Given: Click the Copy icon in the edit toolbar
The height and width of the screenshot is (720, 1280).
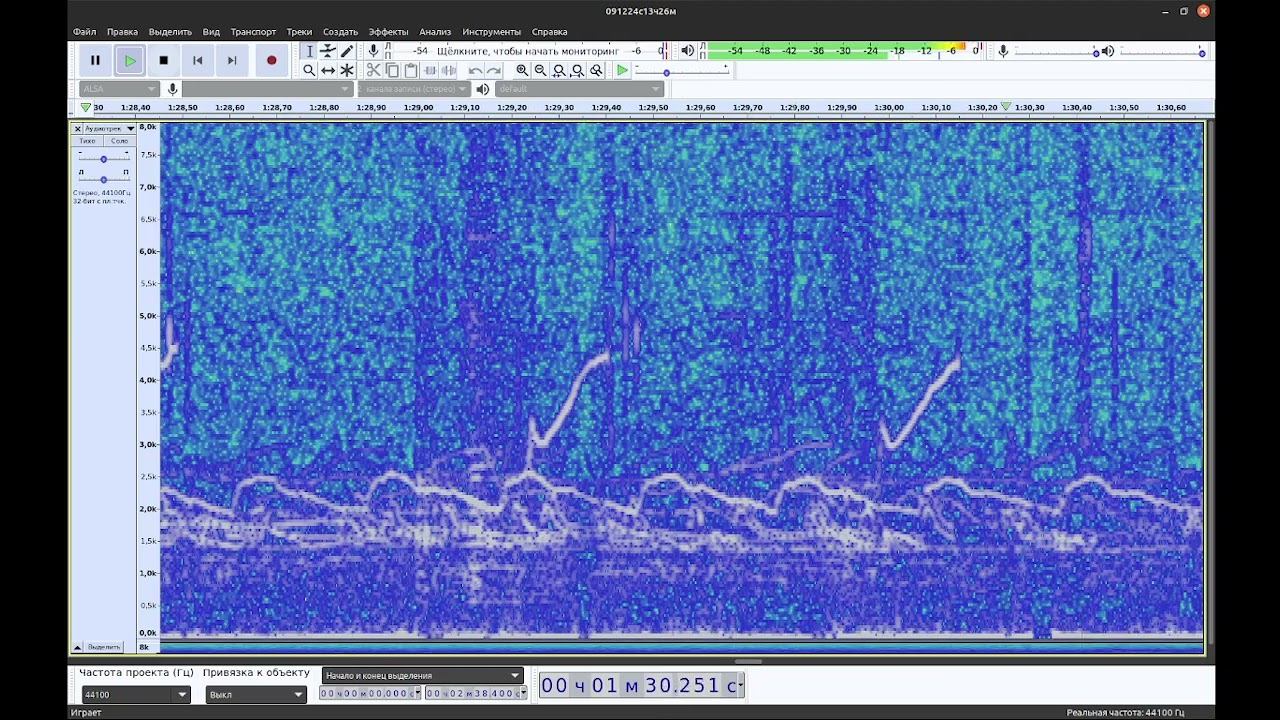Looking at the screenshot, I should coord(392,70).
